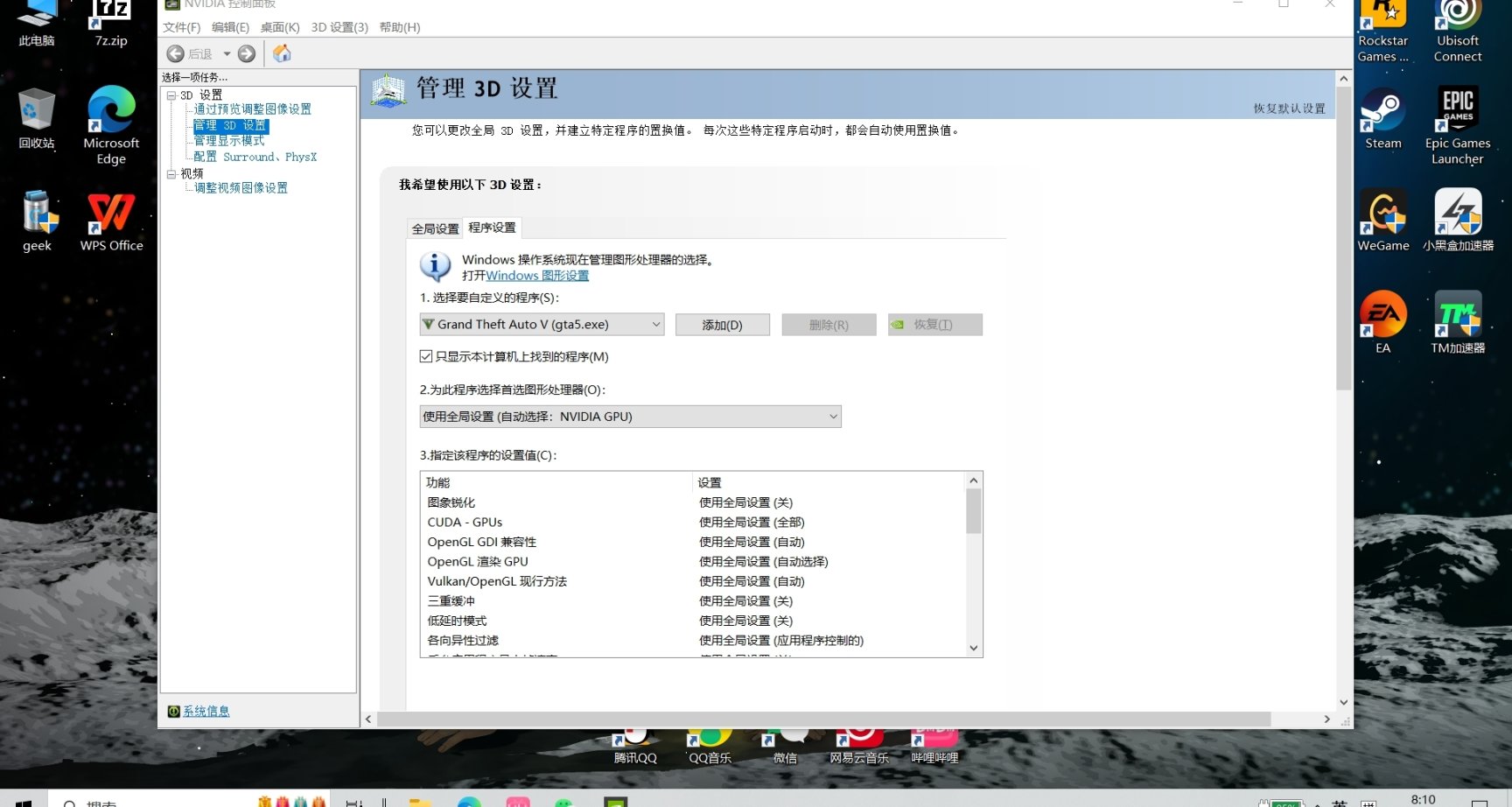Click the horizontal scrollbar right arrow
The height and width of the screenshot is (807, 1512).
pos(1327,719)
